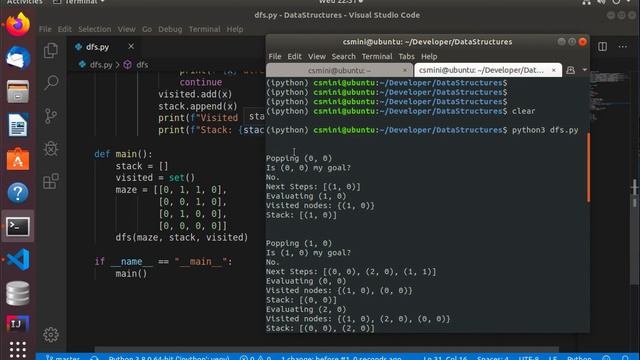Image resolution: width=640 pixels, height=360 pixels.
Task: Select the ~/Developer/Dat... terminal tab
Action: pos(488,70)
